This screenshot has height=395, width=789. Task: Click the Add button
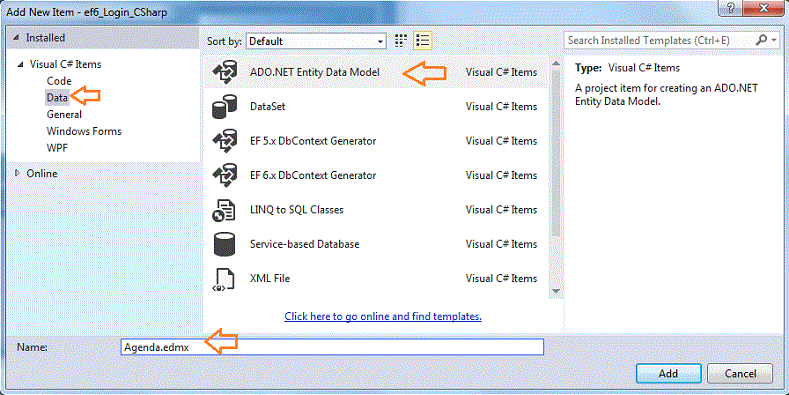click(668, 373)
